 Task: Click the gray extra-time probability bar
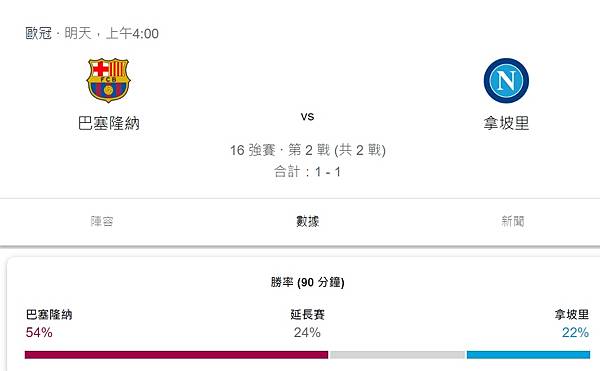(x=397, y=355)
